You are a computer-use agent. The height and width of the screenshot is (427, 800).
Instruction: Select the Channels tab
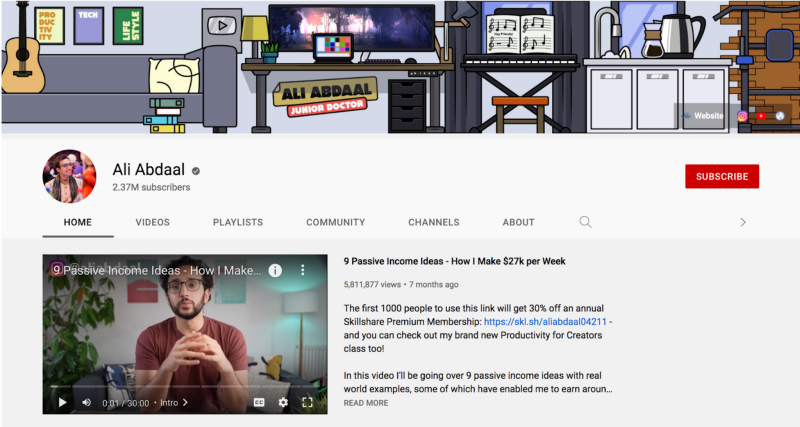pyautogui.click(x=434, y=222)
